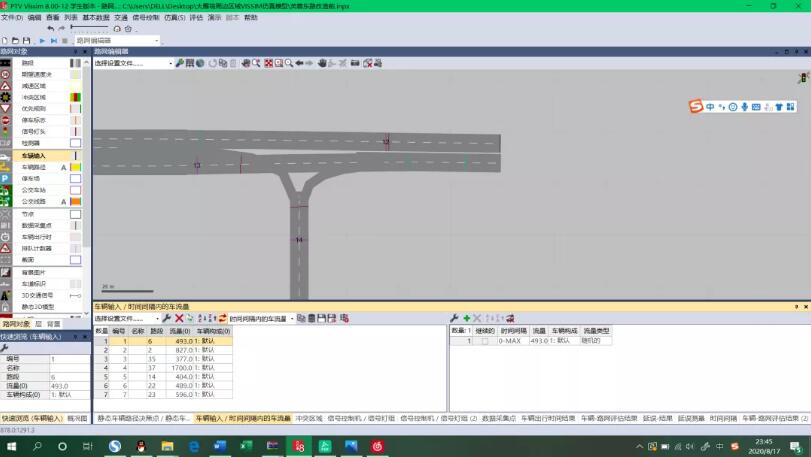Click the simulation speed slider
The image size is (811, 457).
pyautogui.click(x=89, y=26)
